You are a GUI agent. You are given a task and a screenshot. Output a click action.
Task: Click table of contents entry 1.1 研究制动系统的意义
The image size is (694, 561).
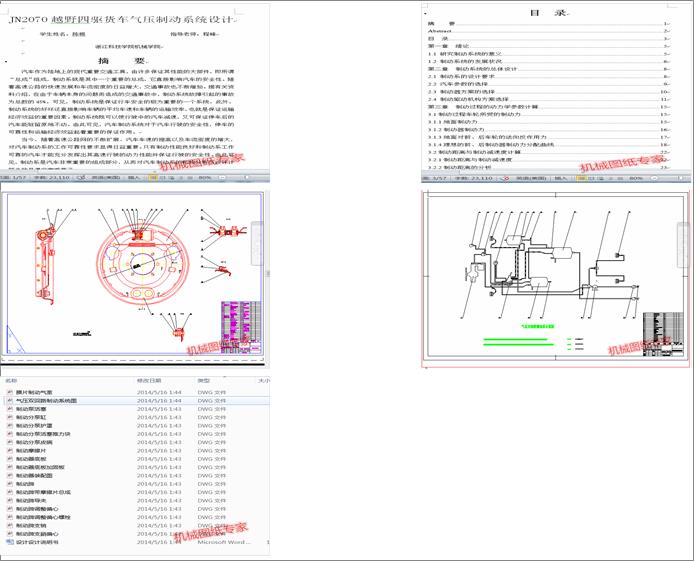[x=465, y=54]
